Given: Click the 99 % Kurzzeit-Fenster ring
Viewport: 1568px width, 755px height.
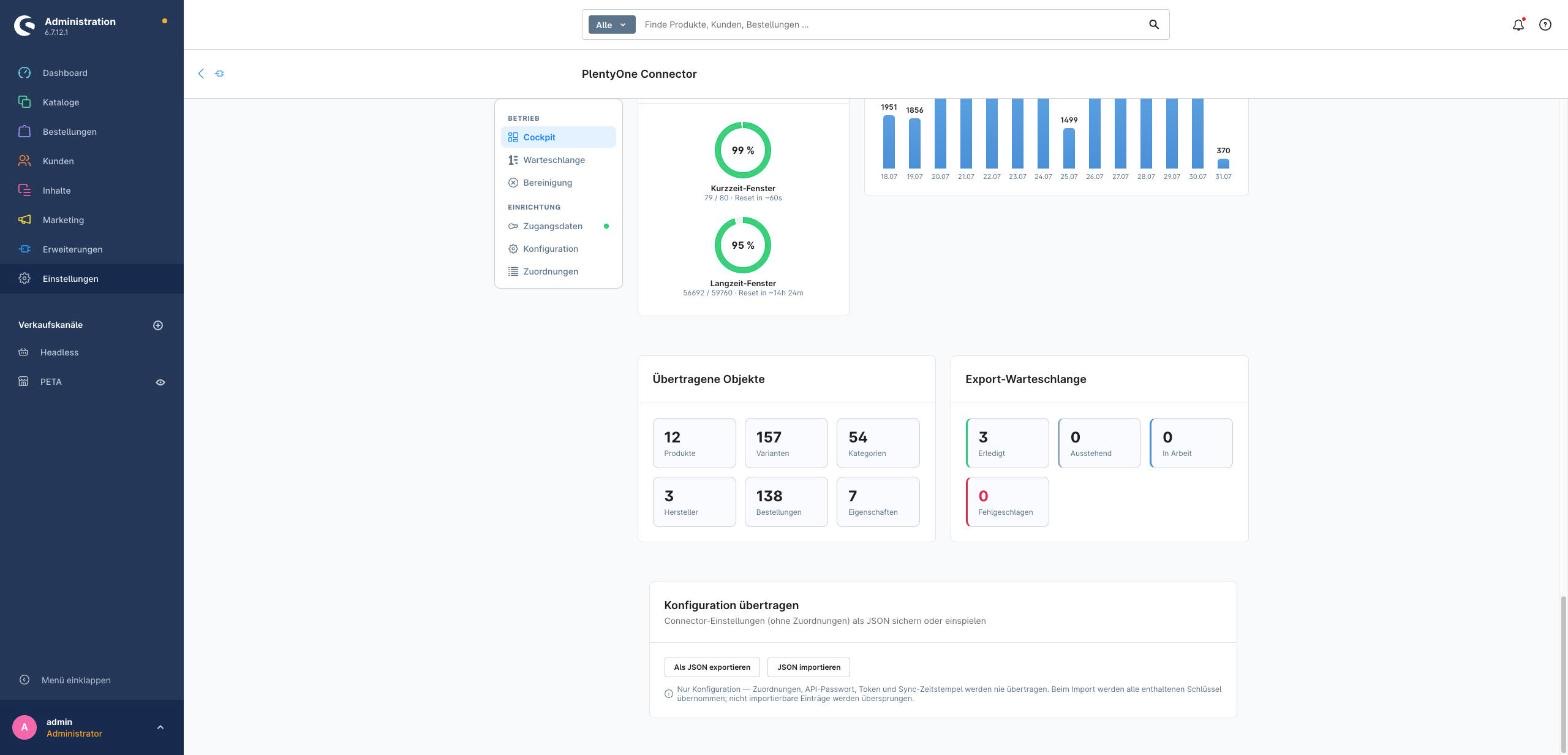Looking at the screenshot, I should pyautogui.click(x=743, y=150).
